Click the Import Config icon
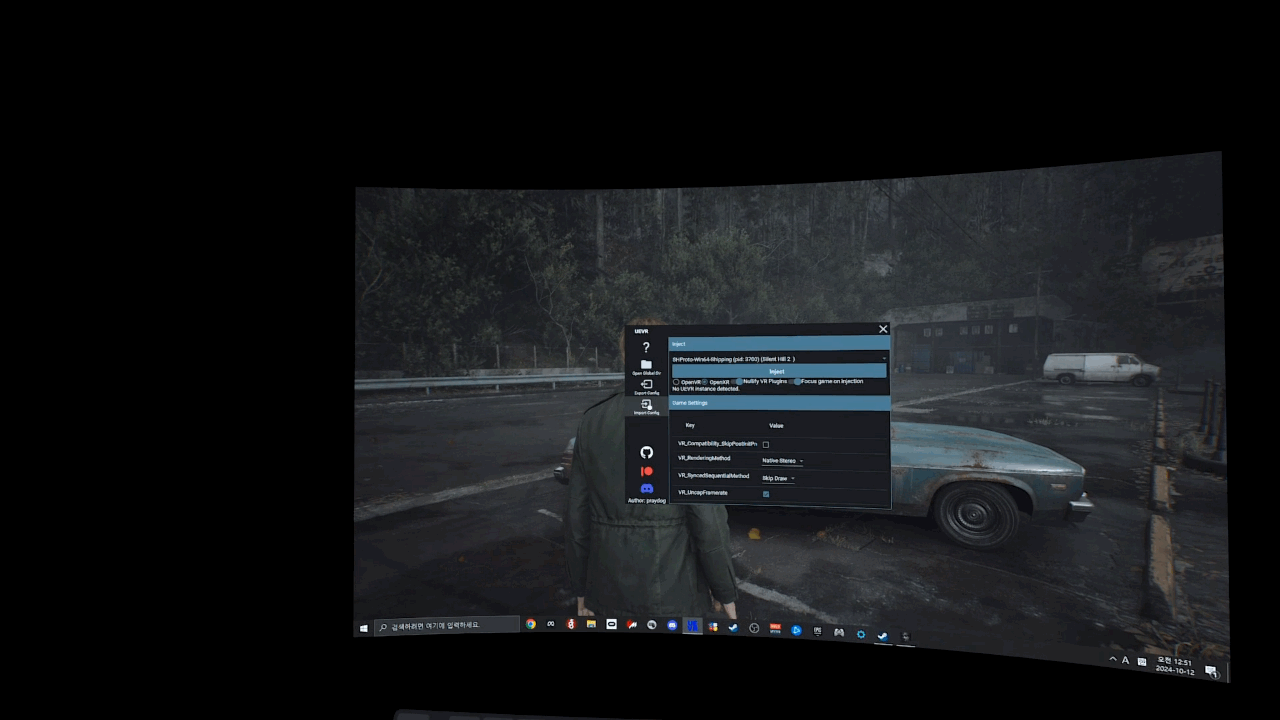The width and height of the screenshot is (1280, 720). (x=646, y=404)
